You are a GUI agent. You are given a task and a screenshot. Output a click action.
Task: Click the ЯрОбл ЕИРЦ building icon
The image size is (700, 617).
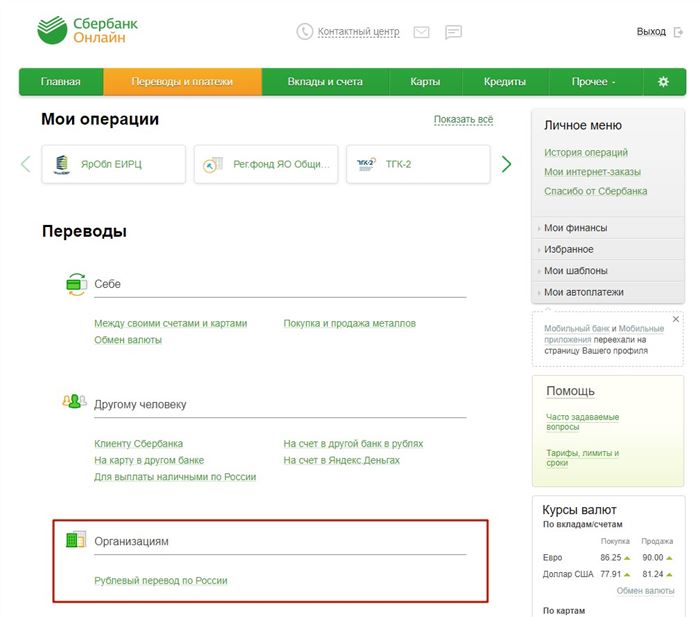tap(62, 164)
